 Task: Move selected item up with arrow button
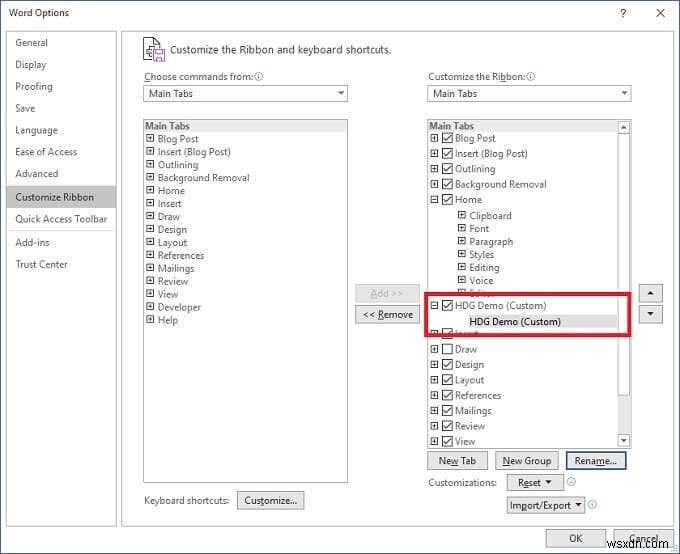(x=650, y=293)
